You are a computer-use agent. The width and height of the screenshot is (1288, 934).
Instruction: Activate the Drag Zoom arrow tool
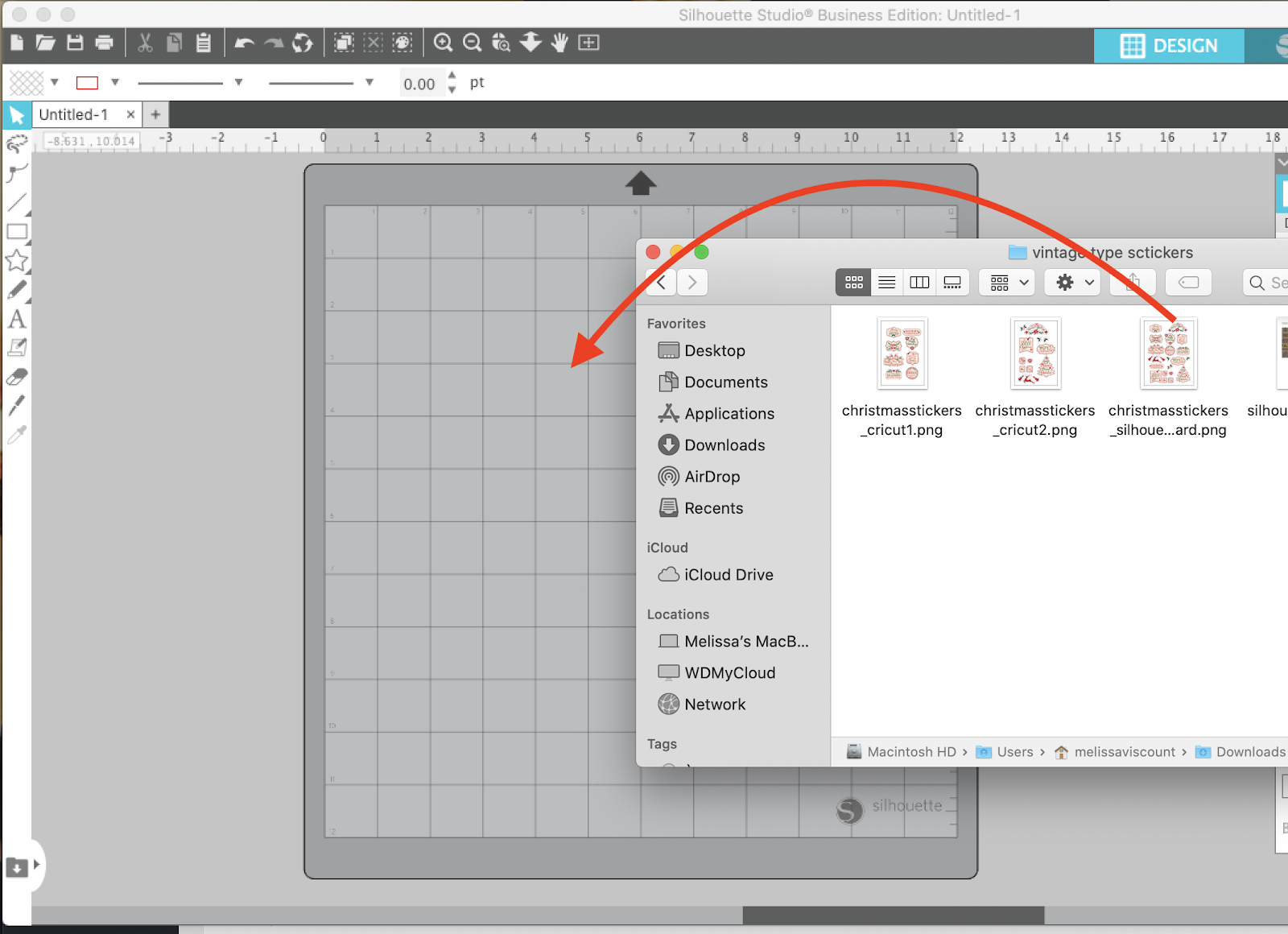pyautogui.click(x=530, y=42)
